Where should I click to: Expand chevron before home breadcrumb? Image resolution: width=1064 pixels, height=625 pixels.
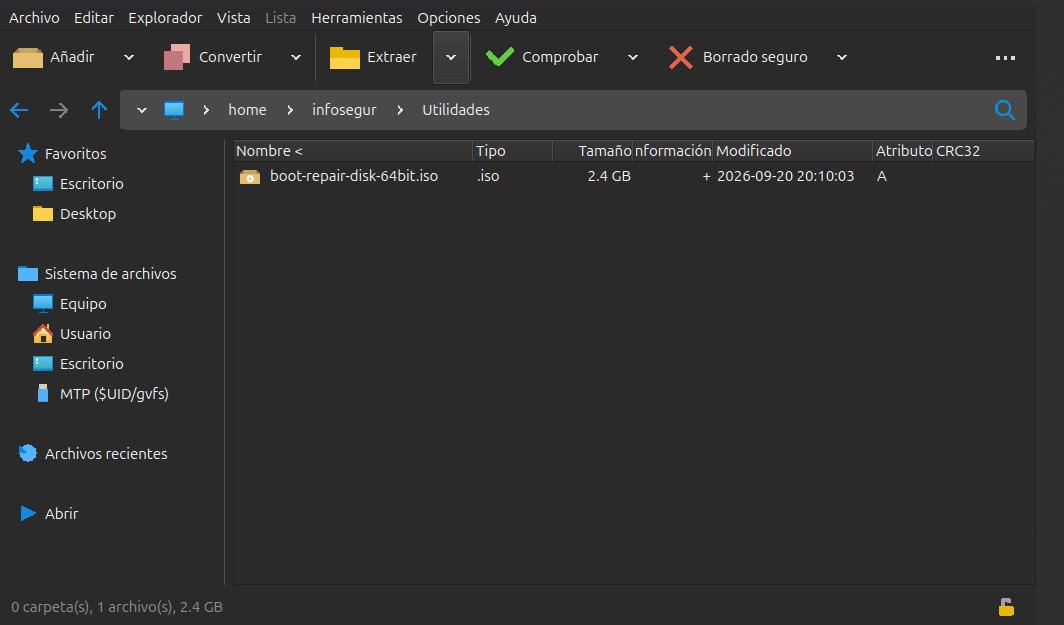(x=206, y=110)
